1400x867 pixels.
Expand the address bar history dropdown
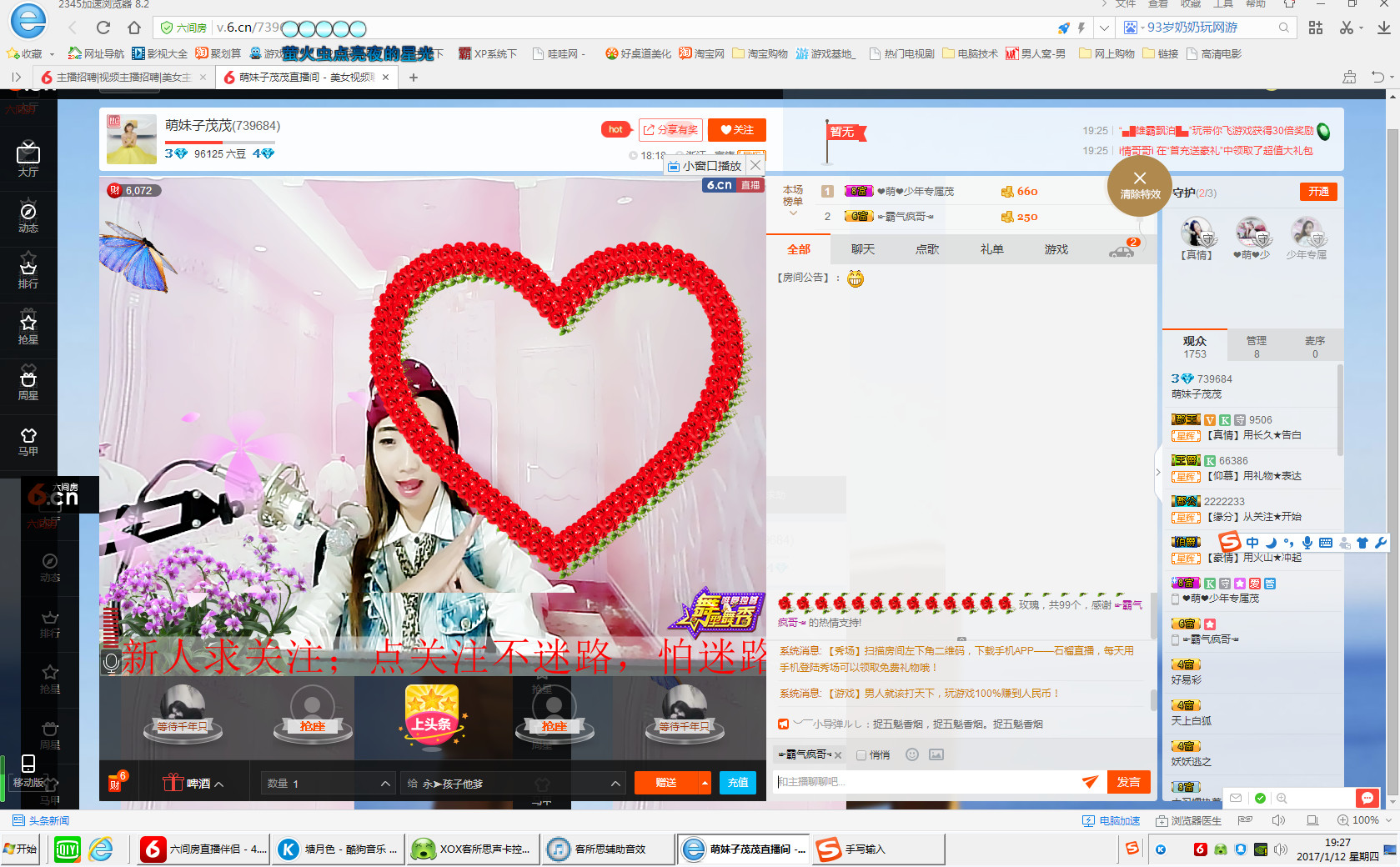click(1105, 28)
